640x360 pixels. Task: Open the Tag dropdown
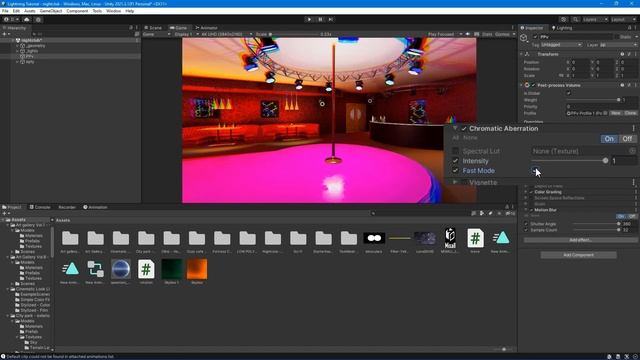coord(561,44)
